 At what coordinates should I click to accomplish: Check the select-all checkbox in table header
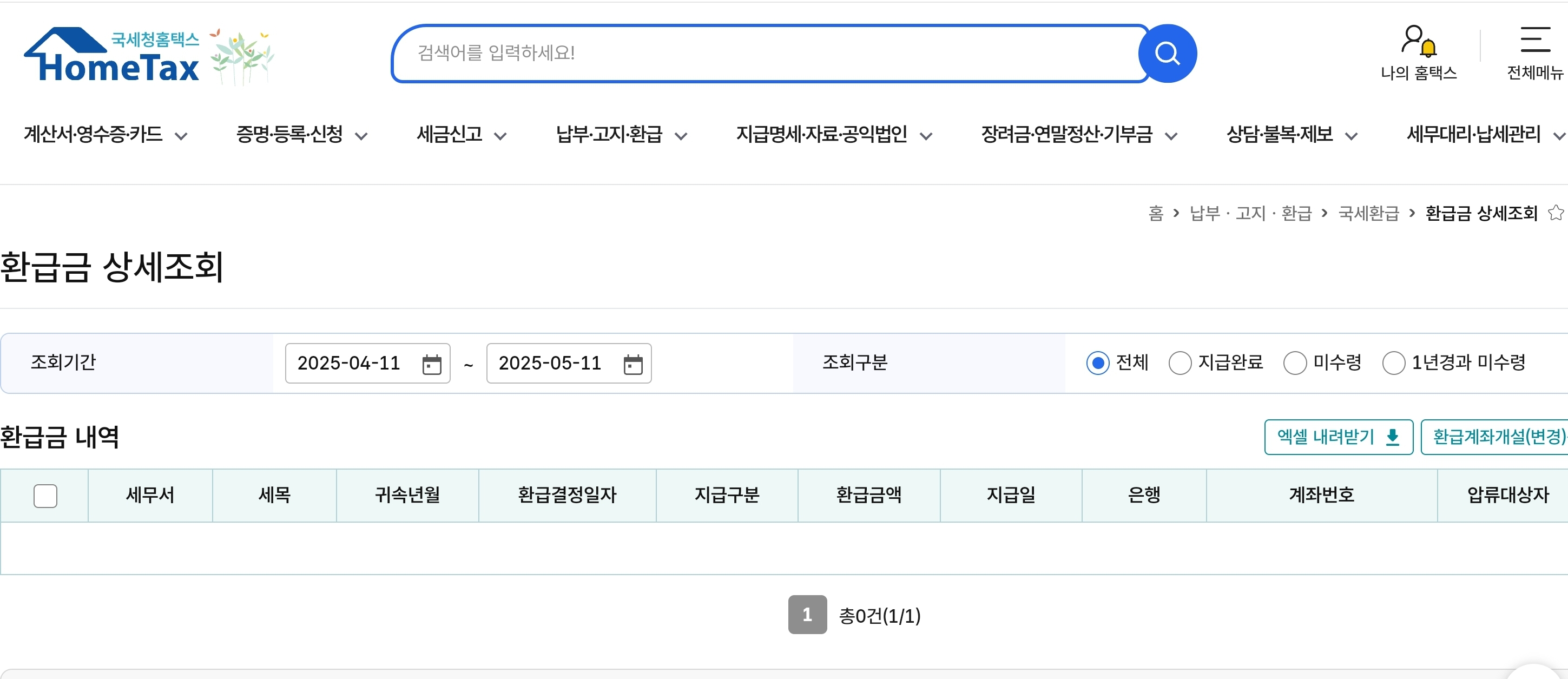click(45, 495)
